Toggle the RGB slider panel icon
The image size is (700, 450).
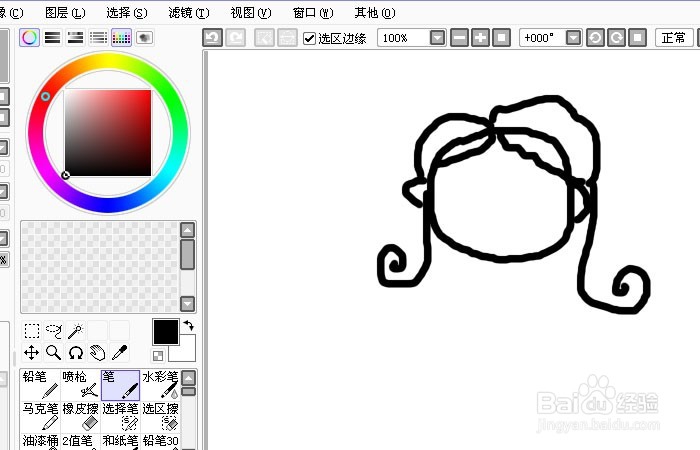tap(53, 38)
